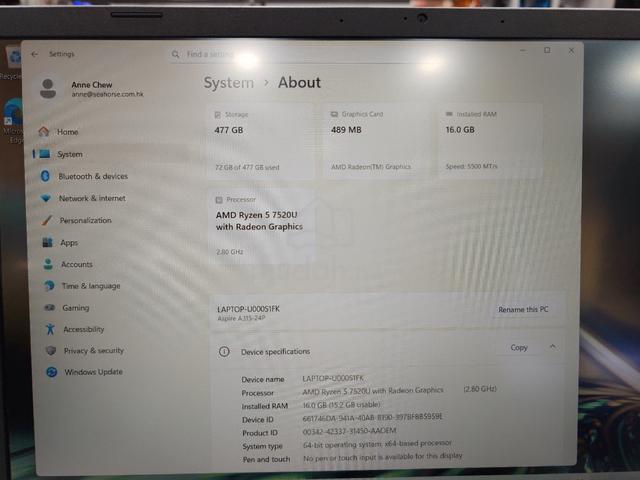This screenshot has width=640, height=480.
Task: Open Microsoft Edge desktop shortcut
Action: [x=13, y=120]
